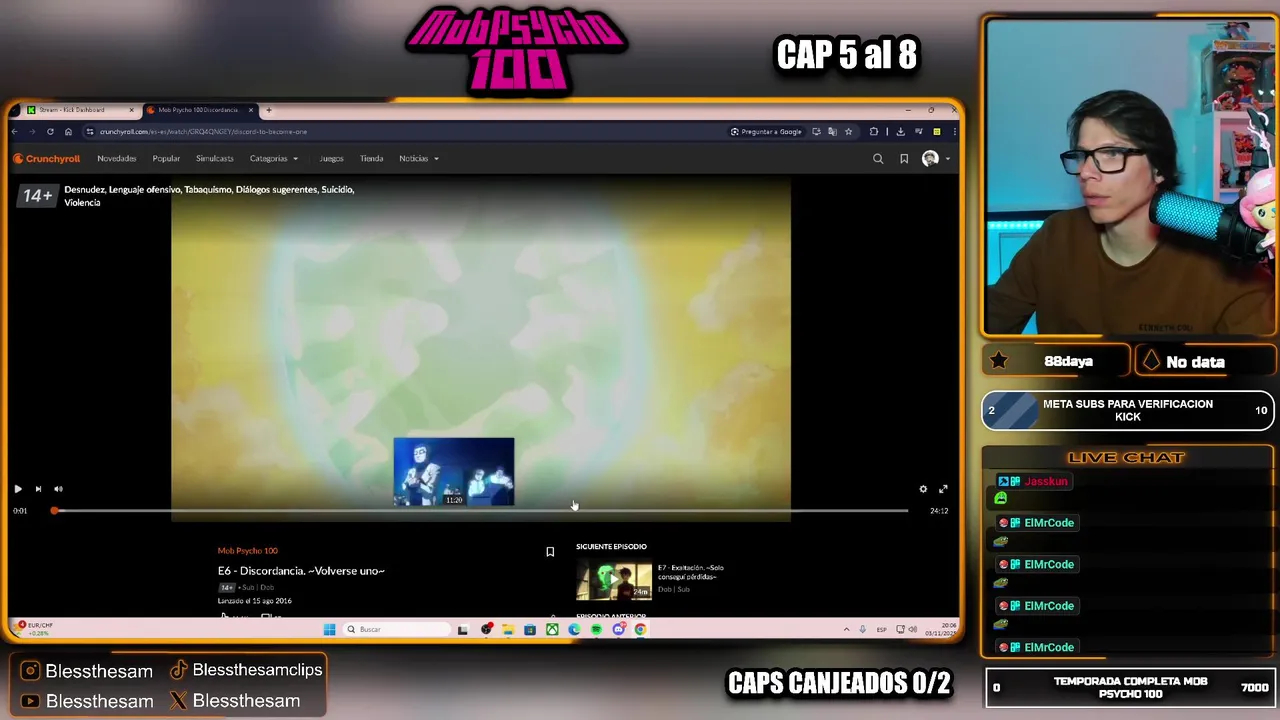Viewport: 1280px width, 720px height.
Task: Toggle fullscreen on the video player
Action: tap(943, 489)
